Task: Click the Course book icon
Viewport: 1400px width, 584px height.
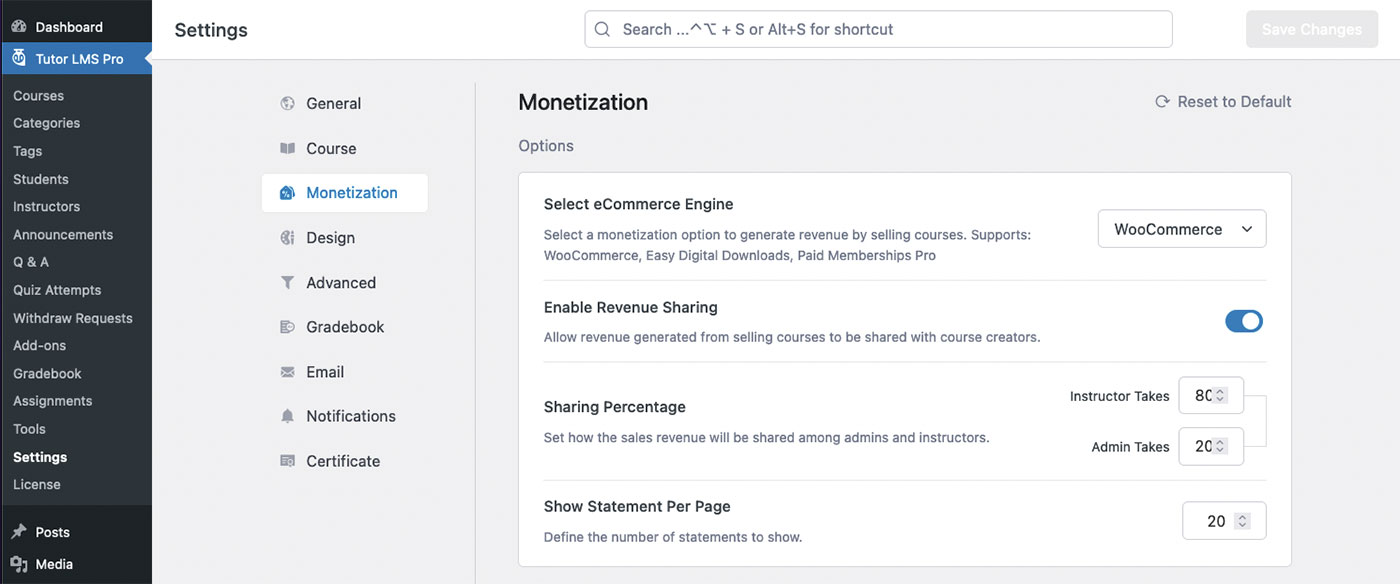Action: click(x=288, y=148)
